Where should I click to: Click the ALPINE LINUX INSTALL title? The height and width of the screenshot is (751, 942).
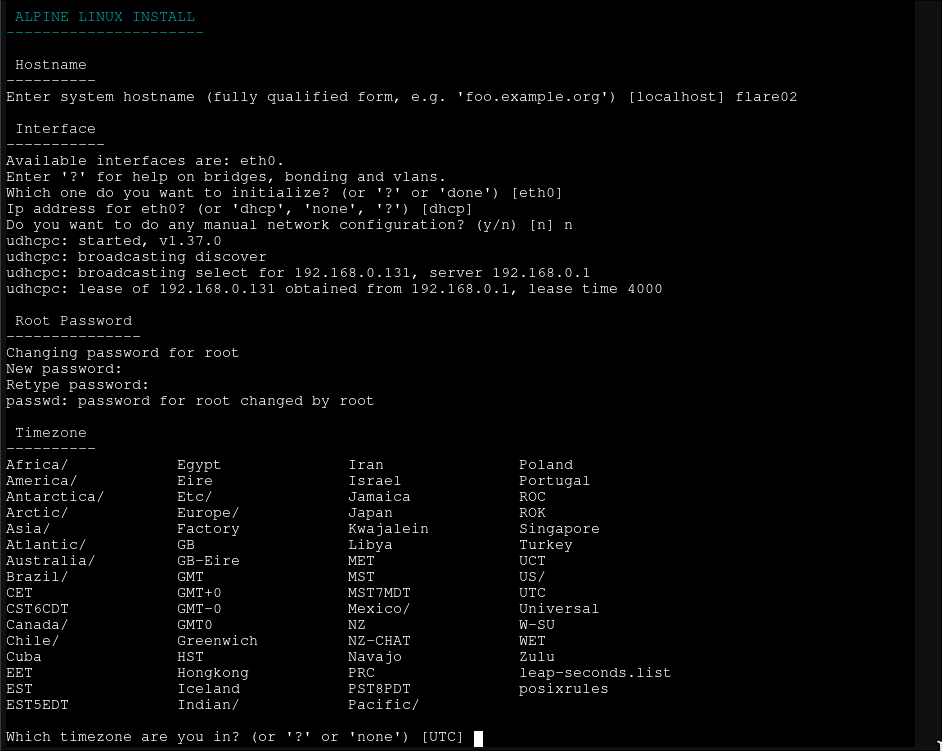point(105,17)
